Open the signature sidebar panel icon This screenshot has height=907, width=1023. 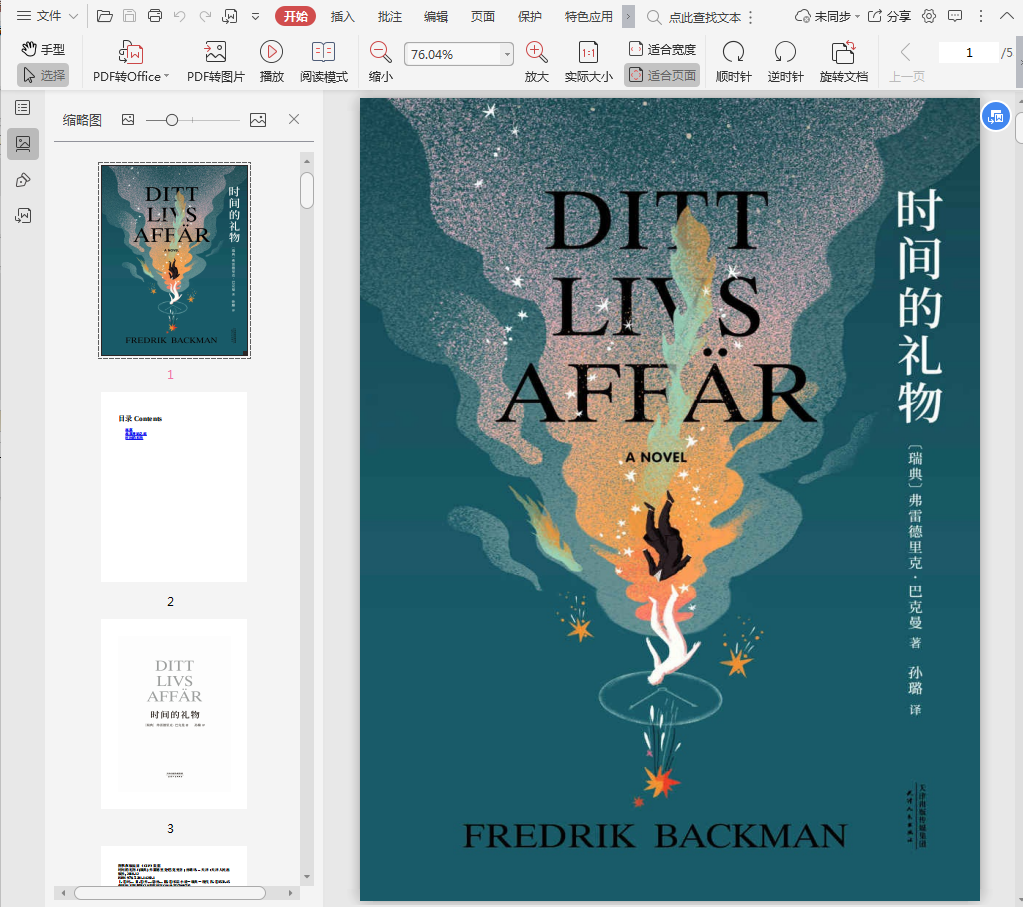coord(23,216)
